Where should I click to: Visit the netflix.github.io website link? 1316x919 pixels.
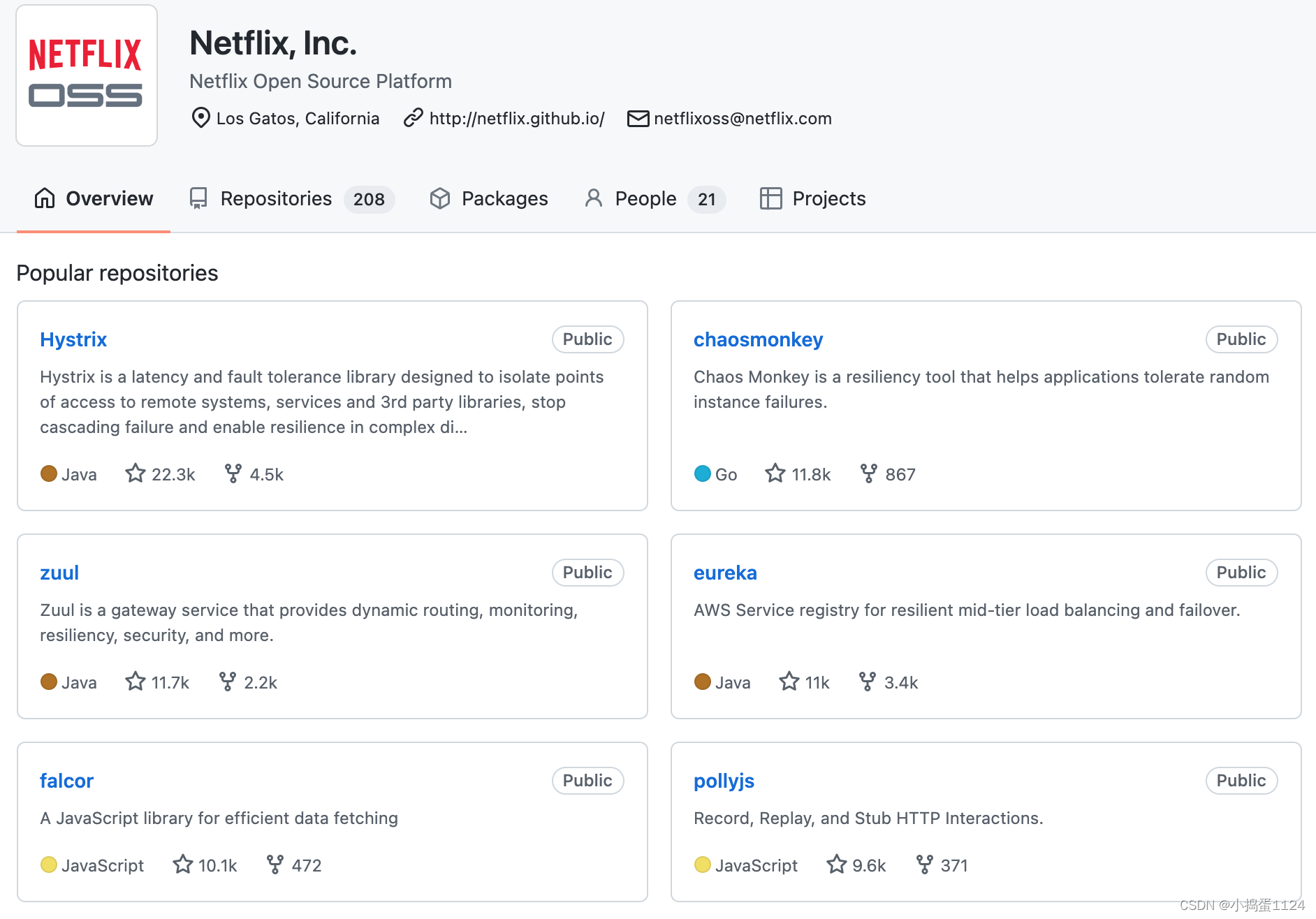516,119
